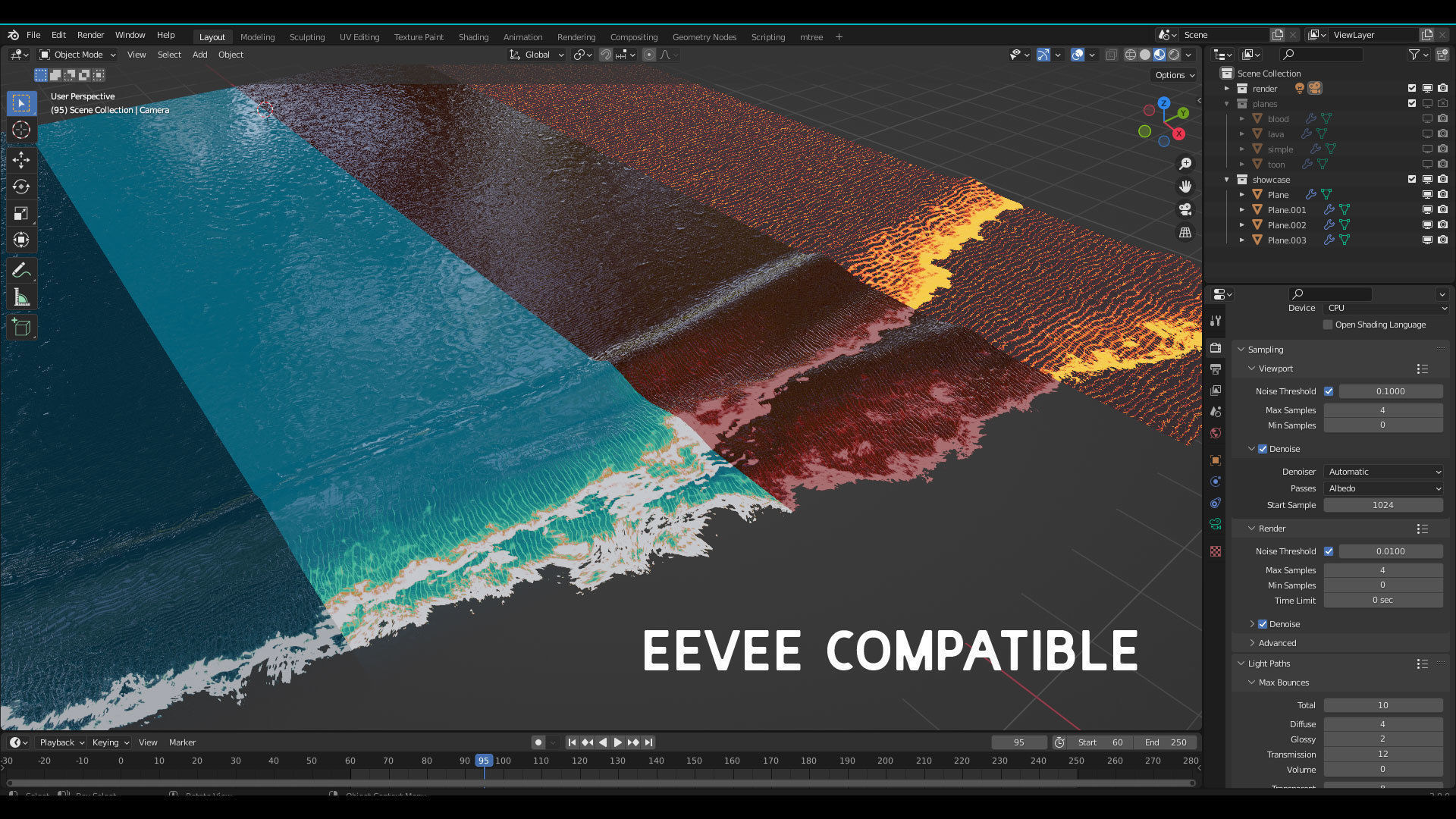Toggle exclude checkbox for the showcase collection
This screenshot has height=819, width=1456.
coord(1412,180)
